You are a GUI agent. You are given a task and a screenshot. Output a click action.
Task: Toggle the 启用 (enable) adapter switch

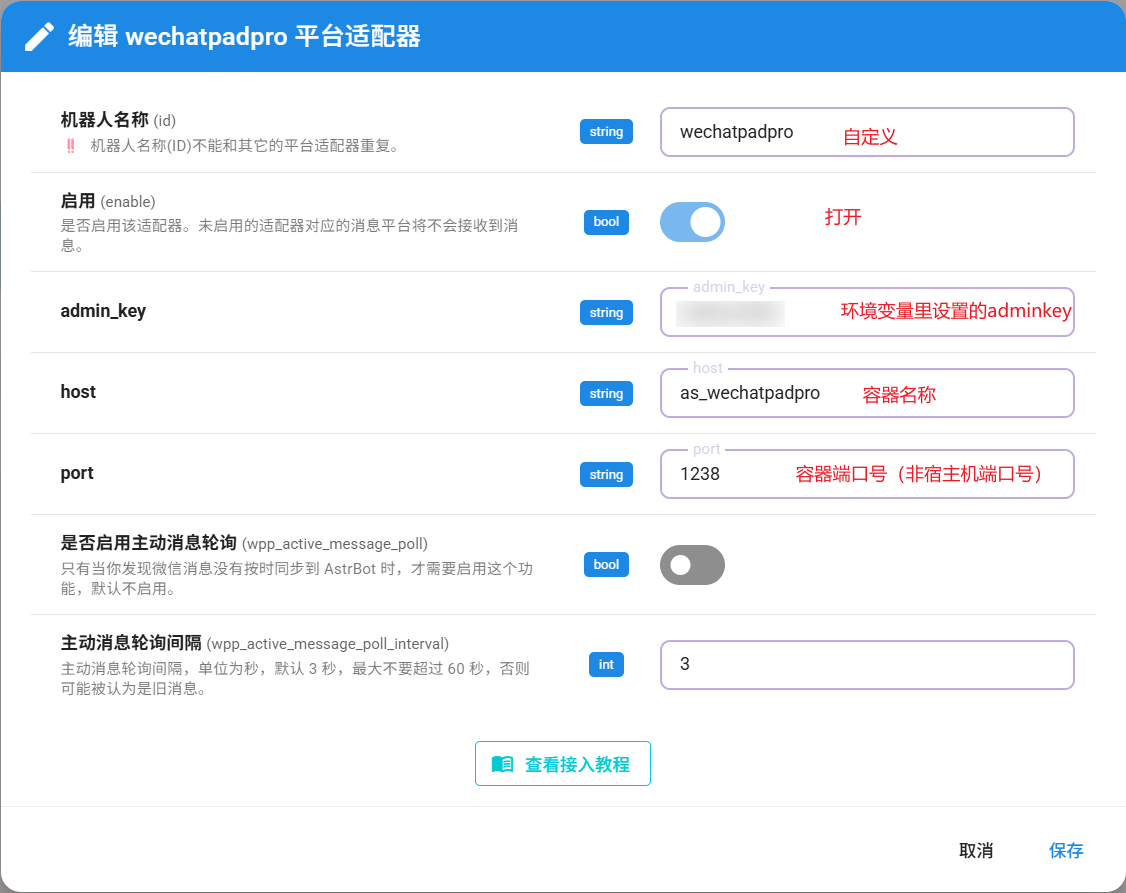click(692, 222)
